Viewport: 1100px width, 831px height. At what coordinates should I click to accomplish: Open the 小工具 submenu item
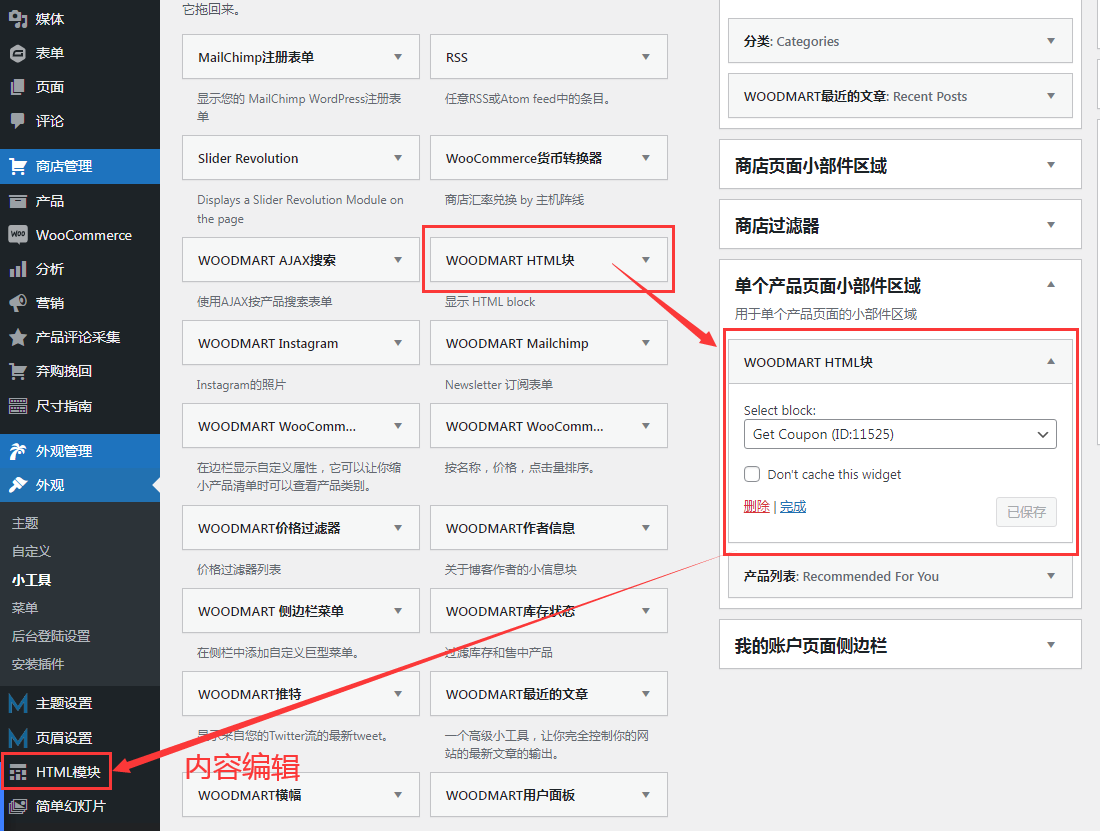click(32, 580)
